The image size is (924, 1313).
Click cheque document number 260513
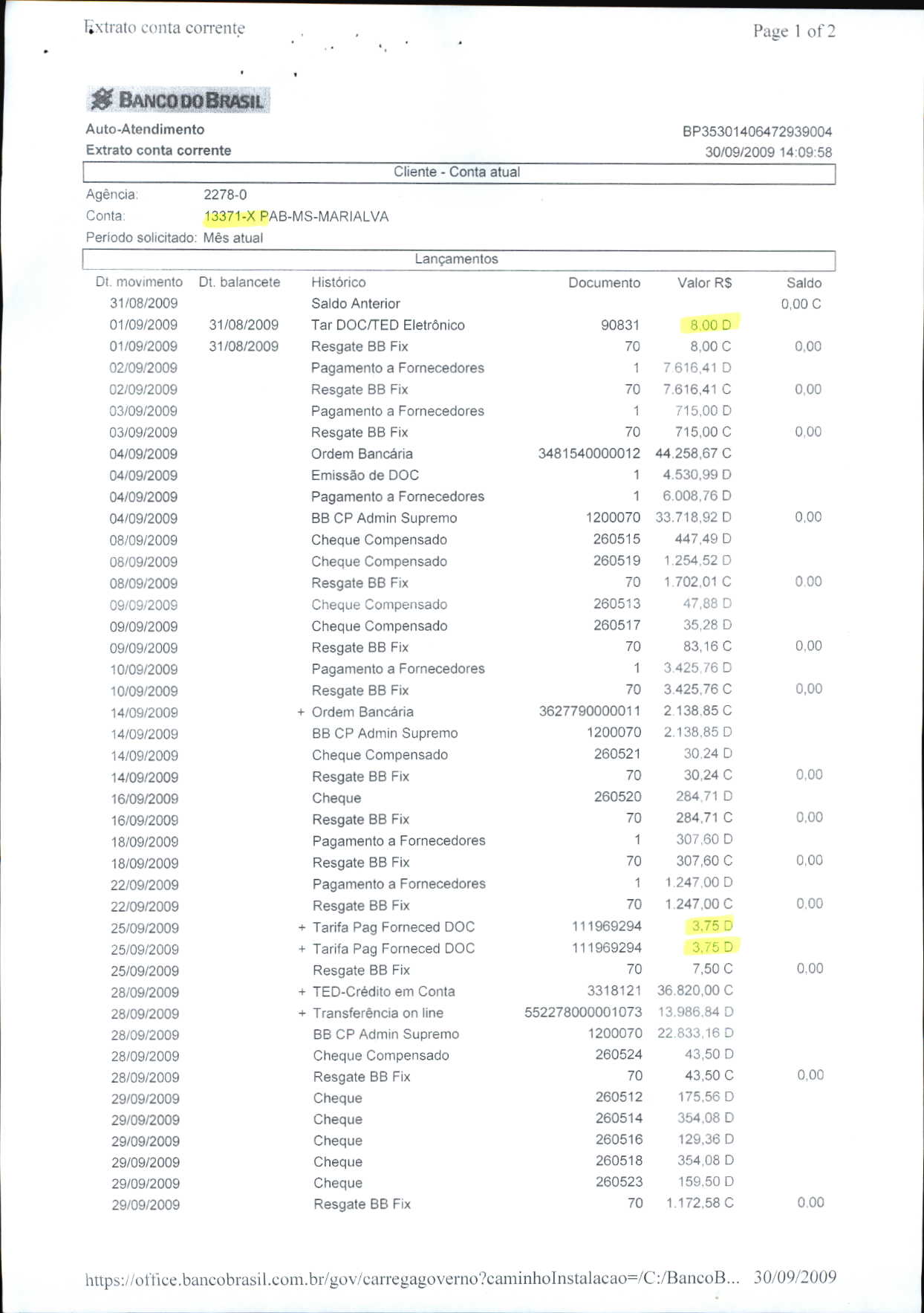click(616, 604)
